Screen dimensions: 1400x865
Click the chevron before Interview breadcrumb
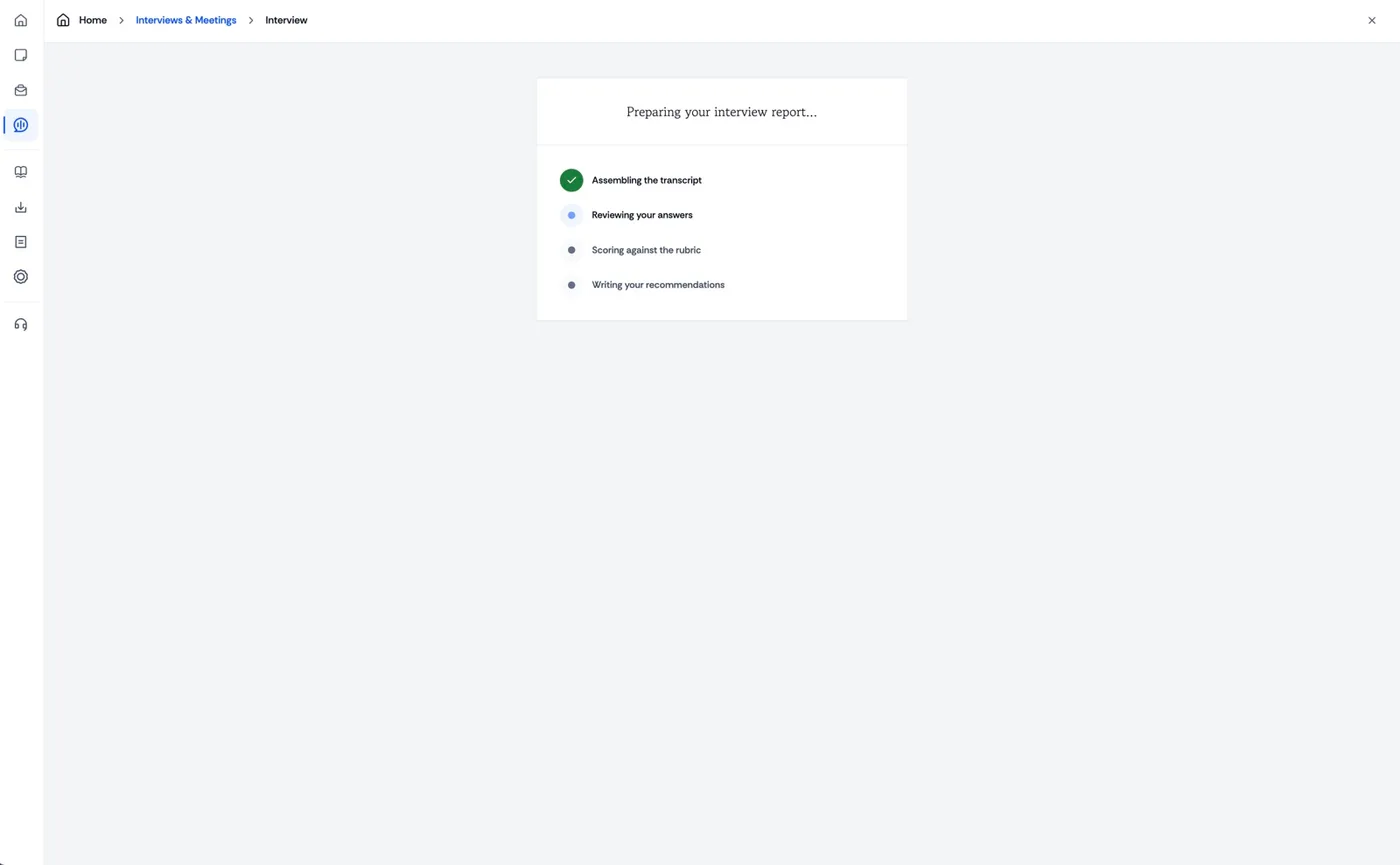(x=251, y=20)
